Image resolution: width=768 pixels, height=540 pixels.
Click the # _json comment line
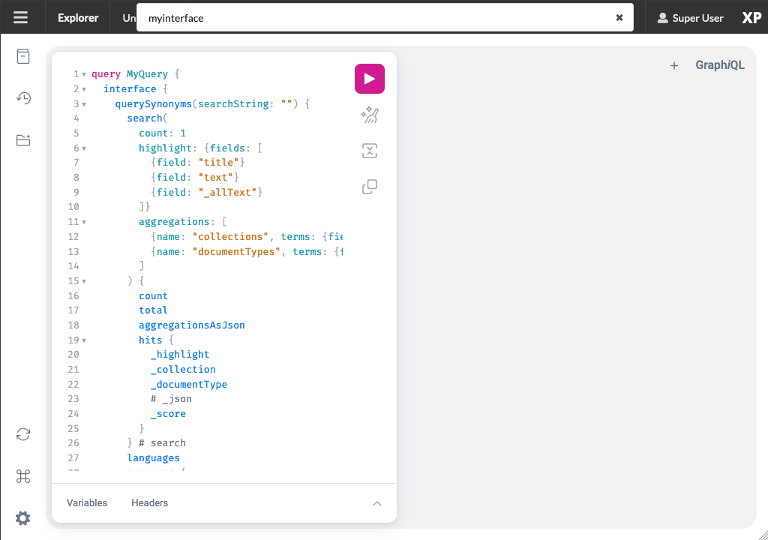pos(171,399)
